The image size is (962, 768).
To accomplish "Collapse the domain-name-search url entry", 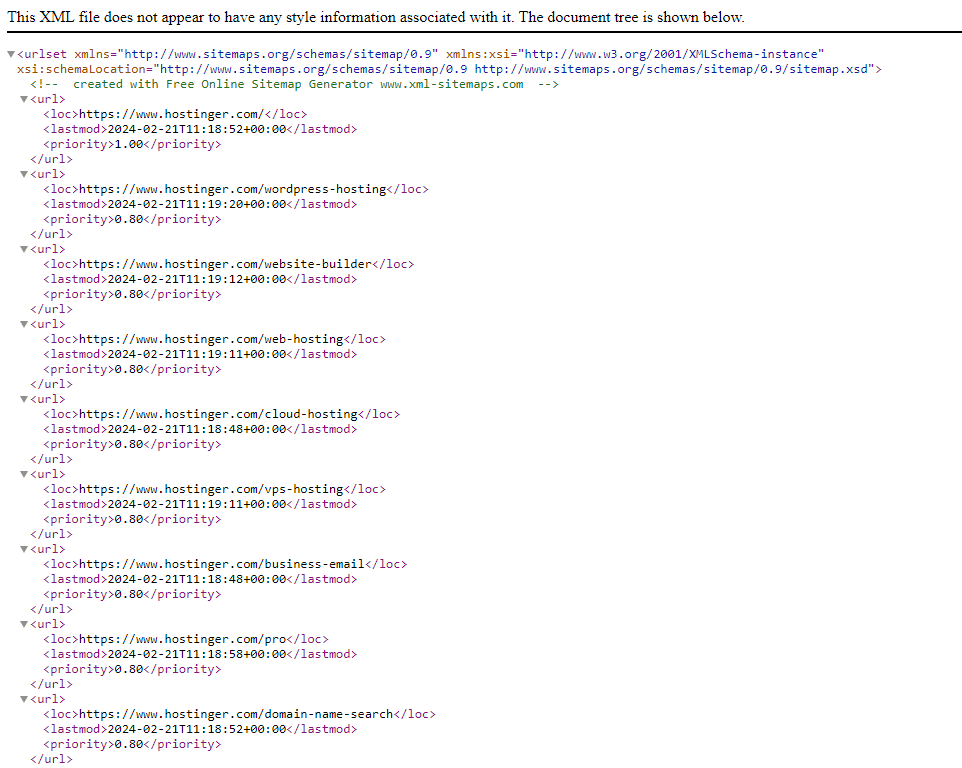I will [23, 699].
